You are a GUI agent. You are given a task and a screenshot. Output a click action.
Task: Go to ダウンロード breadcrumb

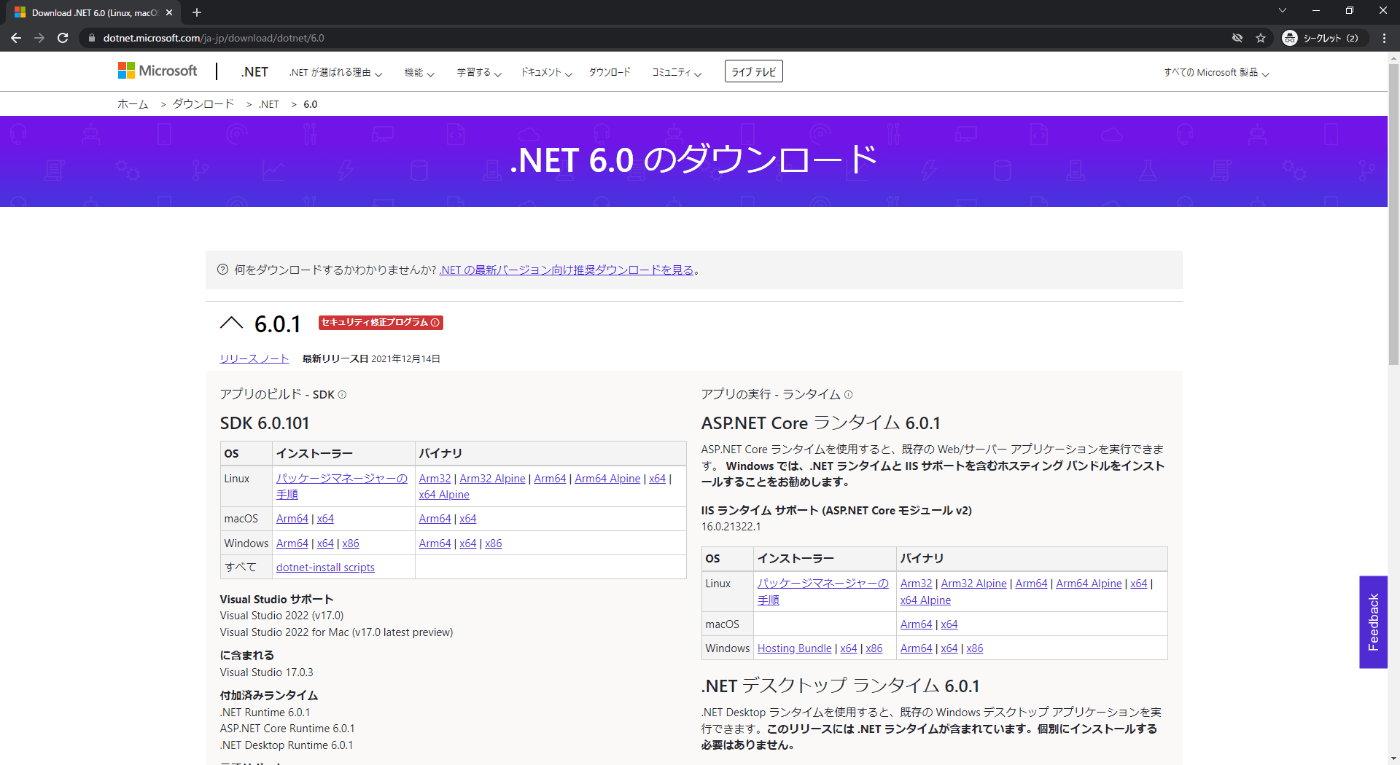pyautogui.click(x=203, y=104)
